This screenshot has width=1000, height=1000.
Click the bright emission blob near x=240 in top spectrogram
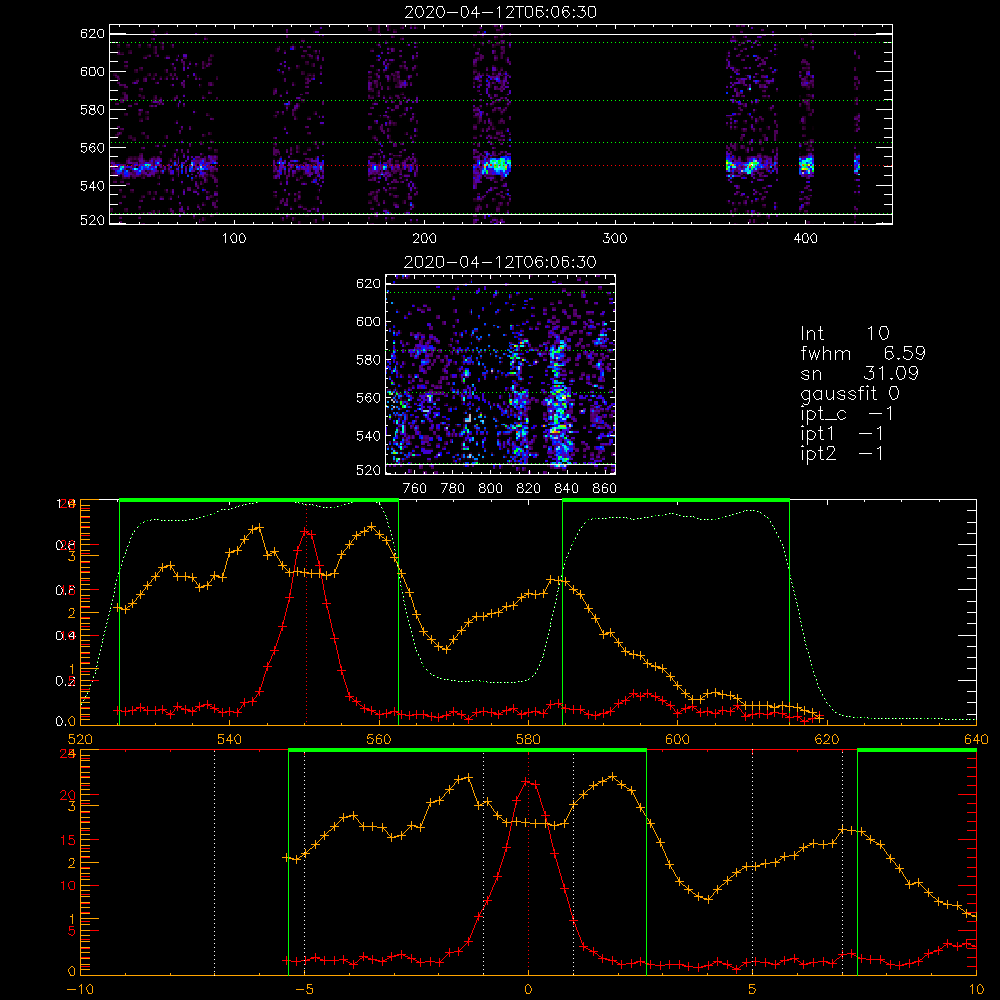(x=496, y=166)
